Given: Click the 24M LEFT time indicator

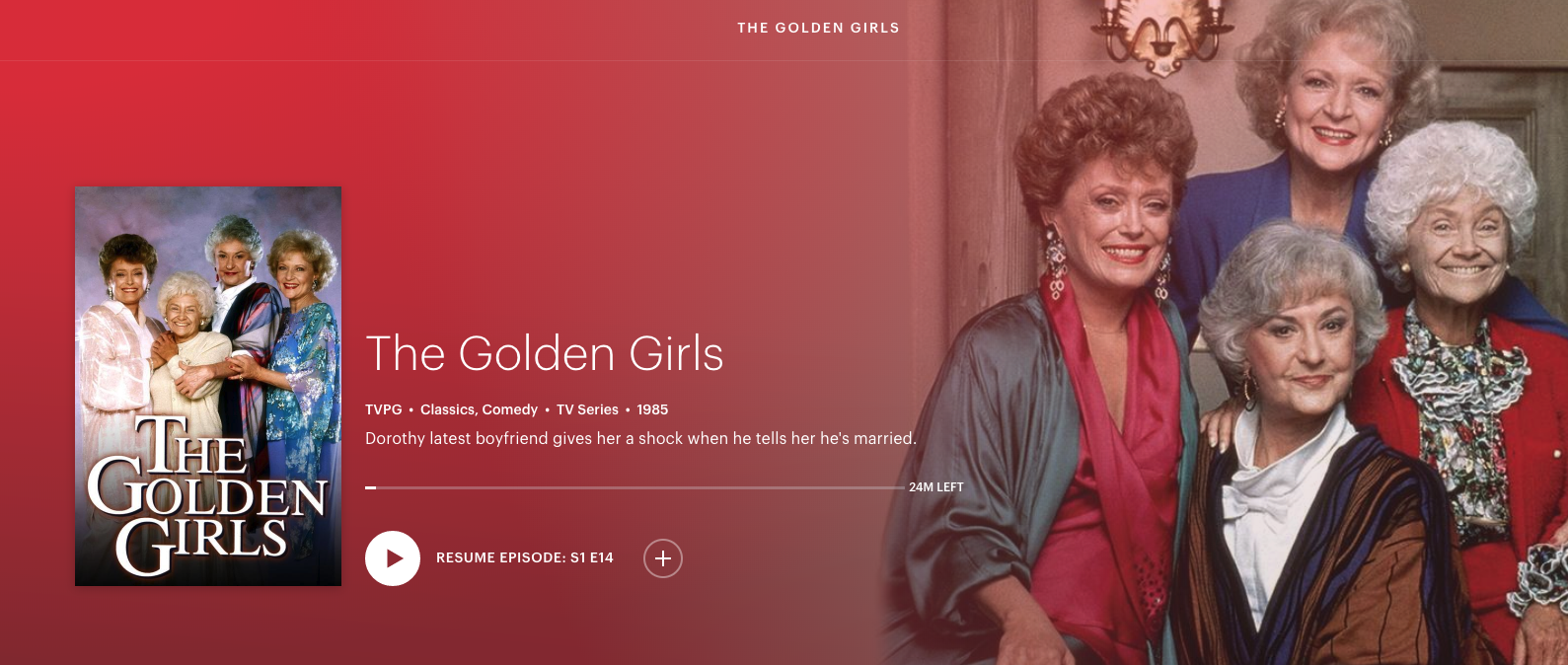Looking at the screenshot, I should coord(935,487).
